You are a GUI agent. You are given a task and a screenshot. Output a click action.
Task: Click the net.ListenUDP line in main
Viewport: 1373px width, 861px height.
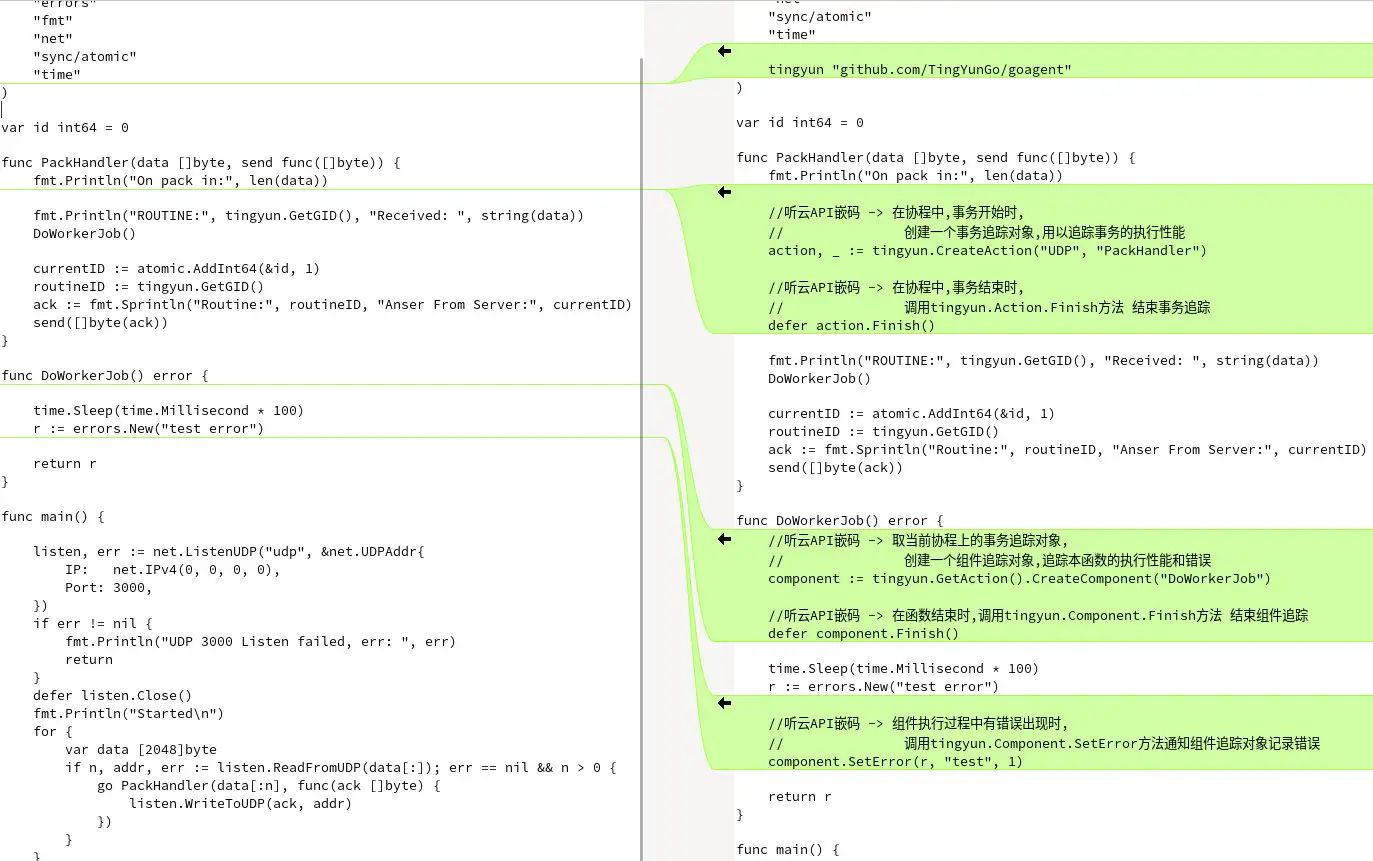[x=229, y=552]
